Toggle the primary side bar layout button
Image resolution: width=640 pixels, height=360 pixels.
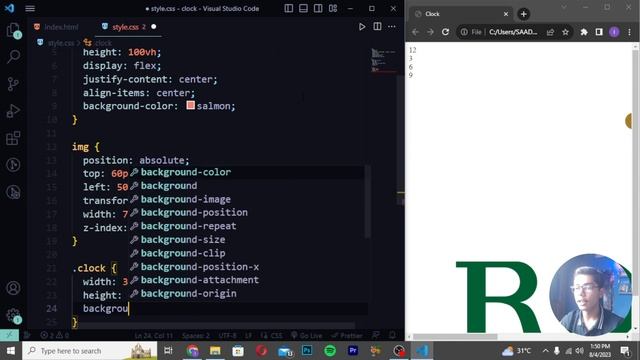coord(289,8)
